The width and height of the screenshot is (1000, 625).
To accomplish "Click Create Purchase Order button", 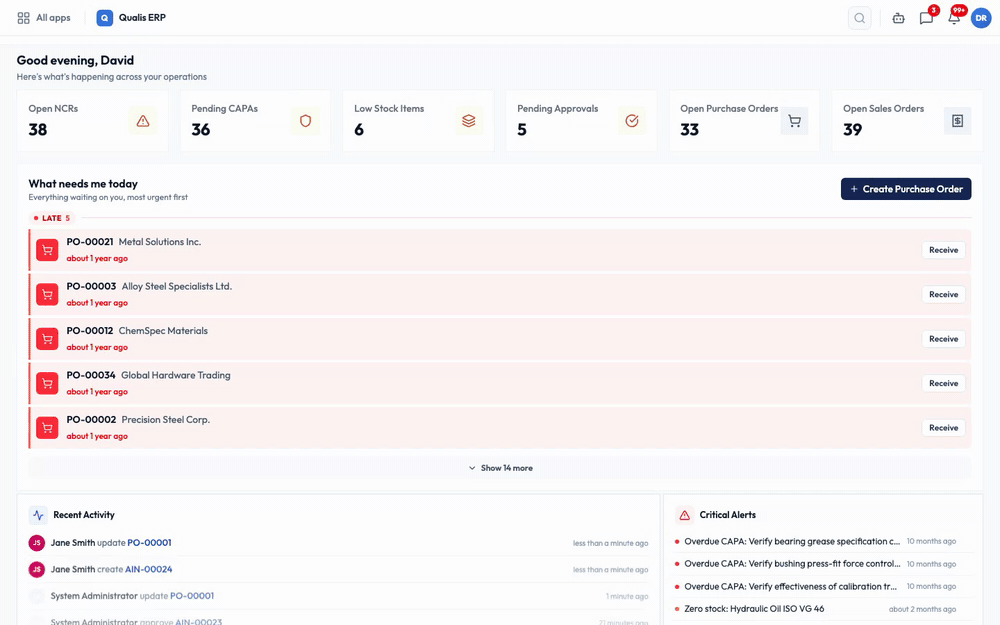I will click(906, 189).
